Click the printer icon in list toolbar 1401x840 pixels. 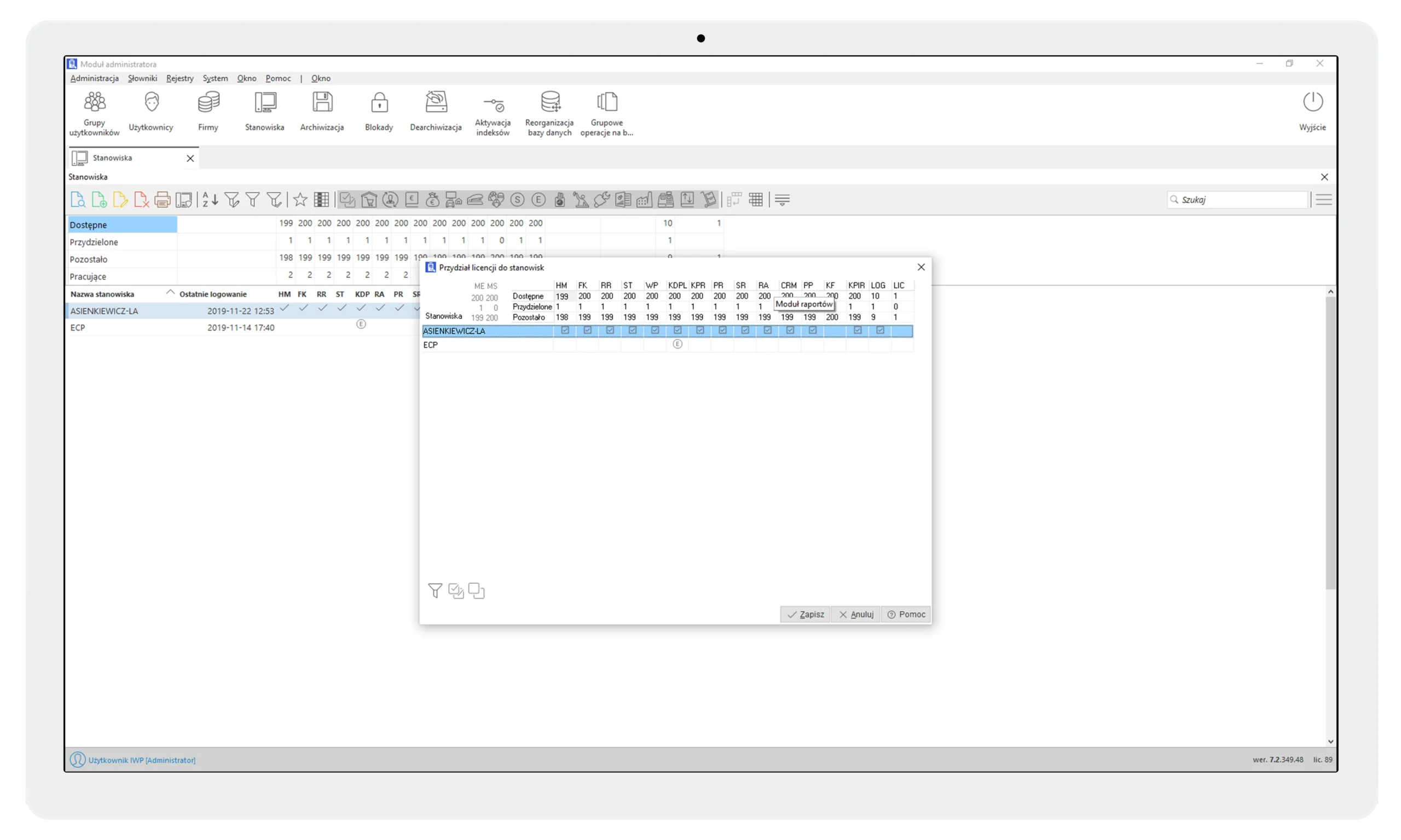(x=163, y=200)
